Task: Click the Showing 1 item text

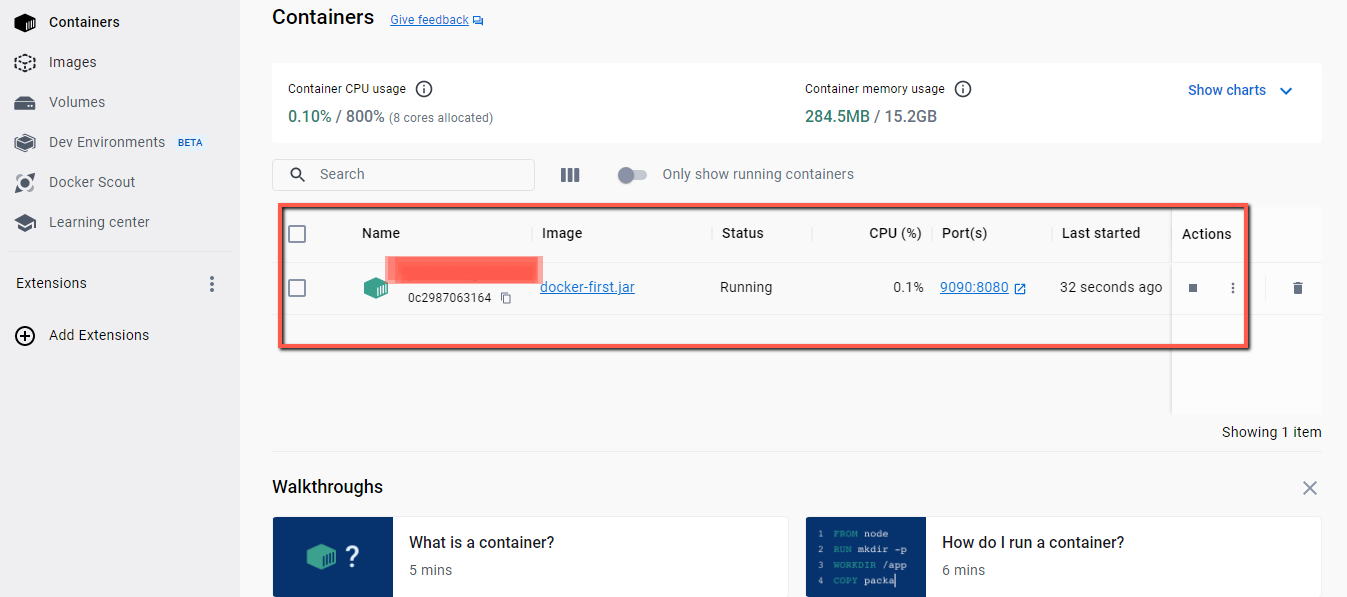Action: point(1271,432)
